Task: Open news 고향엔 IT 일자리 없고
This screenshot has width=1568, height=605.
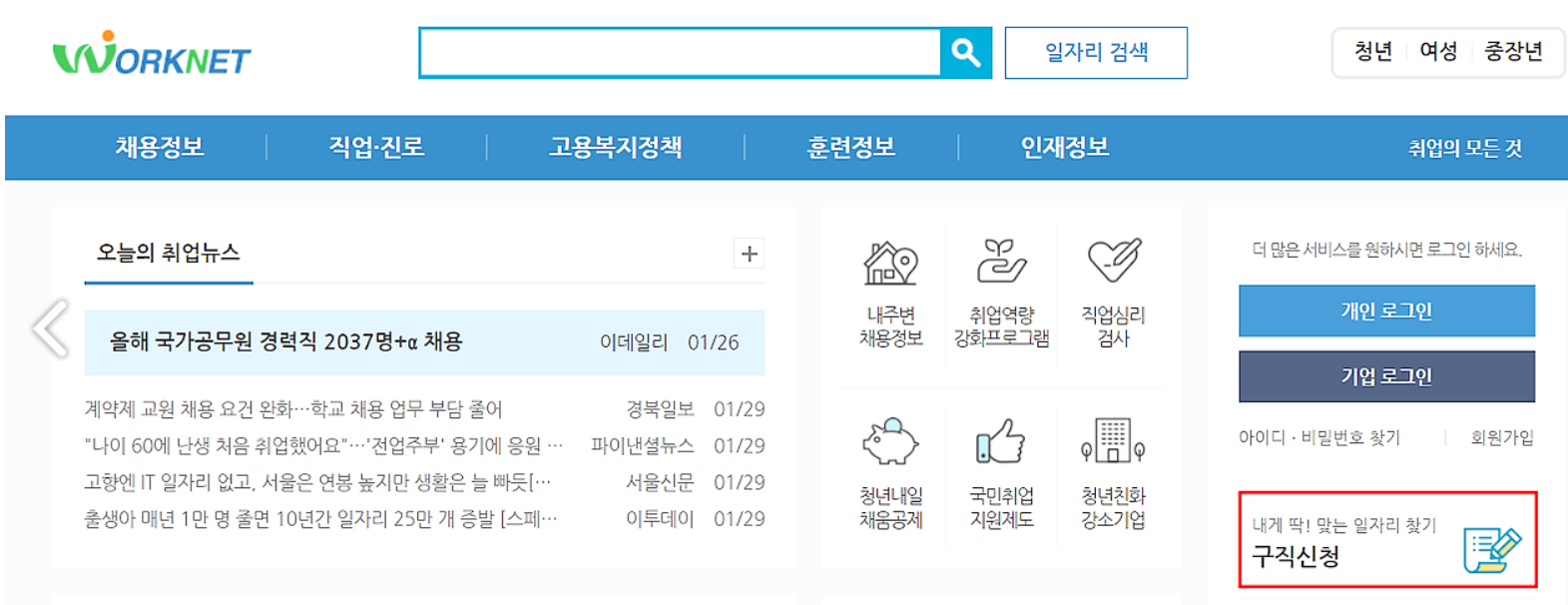Action: coord(317,482)
